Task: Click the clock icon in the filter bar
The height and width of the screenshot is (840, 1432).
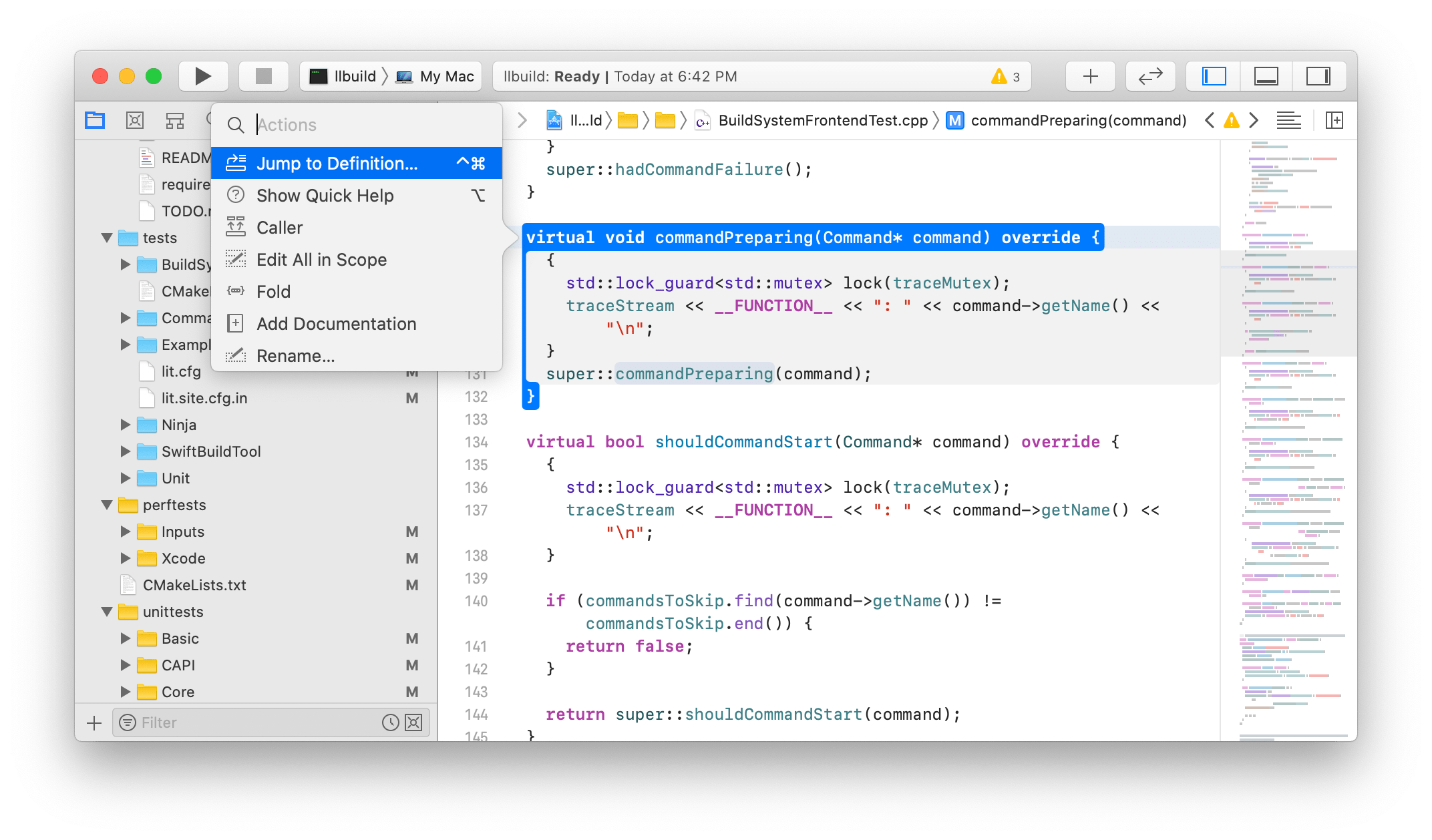Action: [x=391, y=722]
